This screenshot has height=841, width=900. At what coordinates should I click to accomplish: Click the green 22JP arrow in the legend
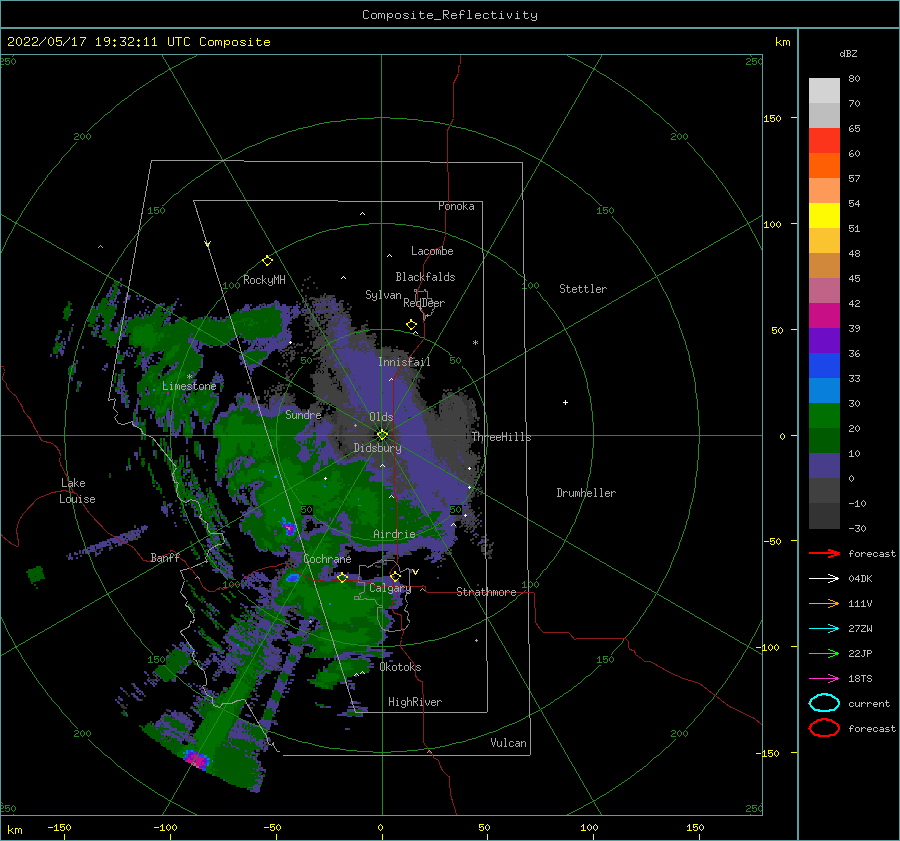[x=824, y=653]
